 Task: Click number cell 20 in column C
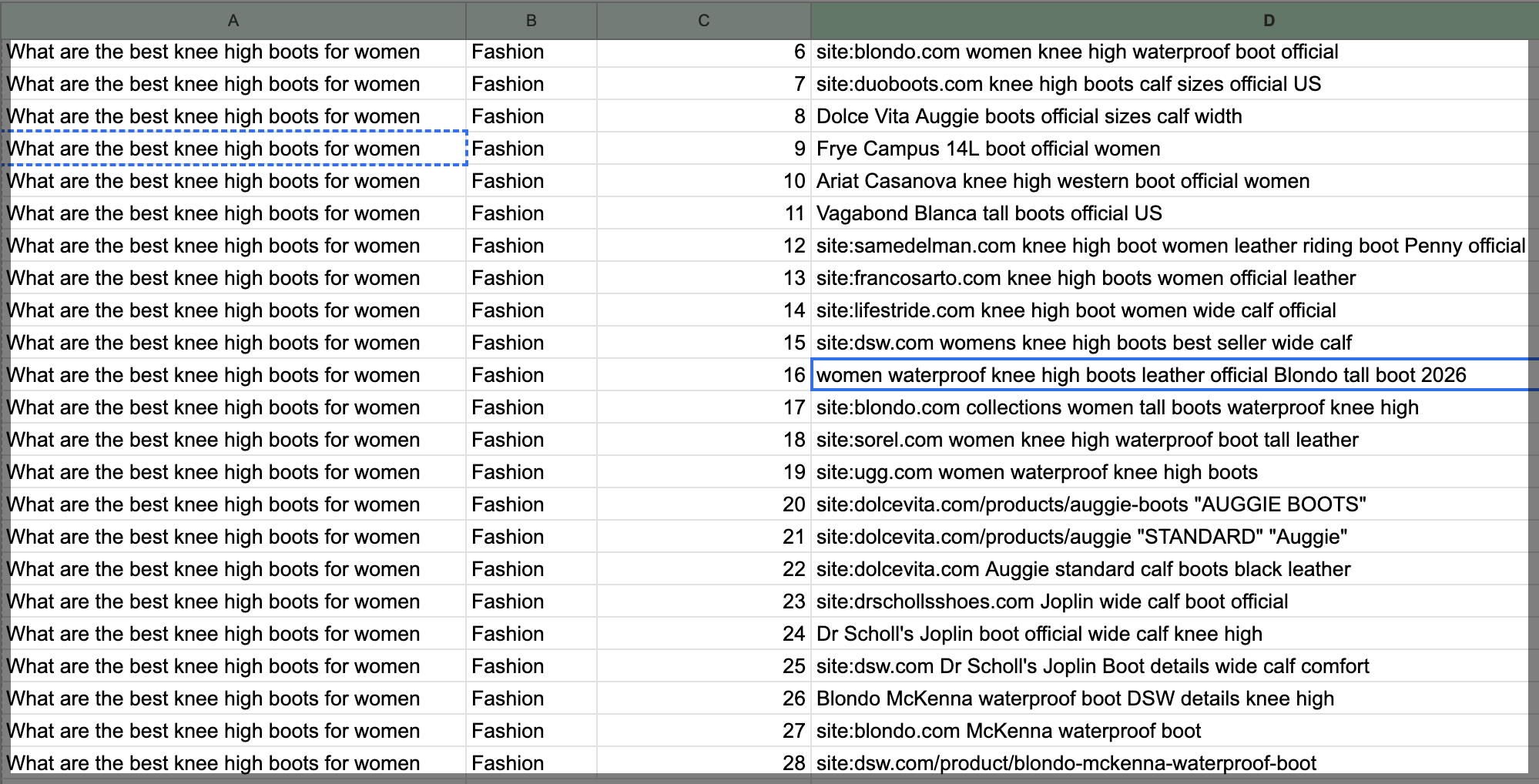point(704,504)
